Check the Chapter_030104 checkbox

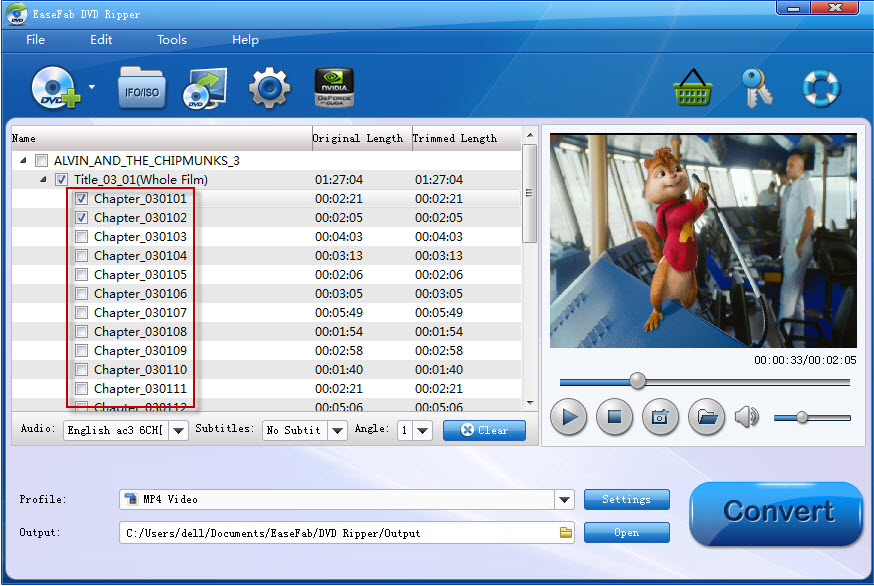click(81, 255)
